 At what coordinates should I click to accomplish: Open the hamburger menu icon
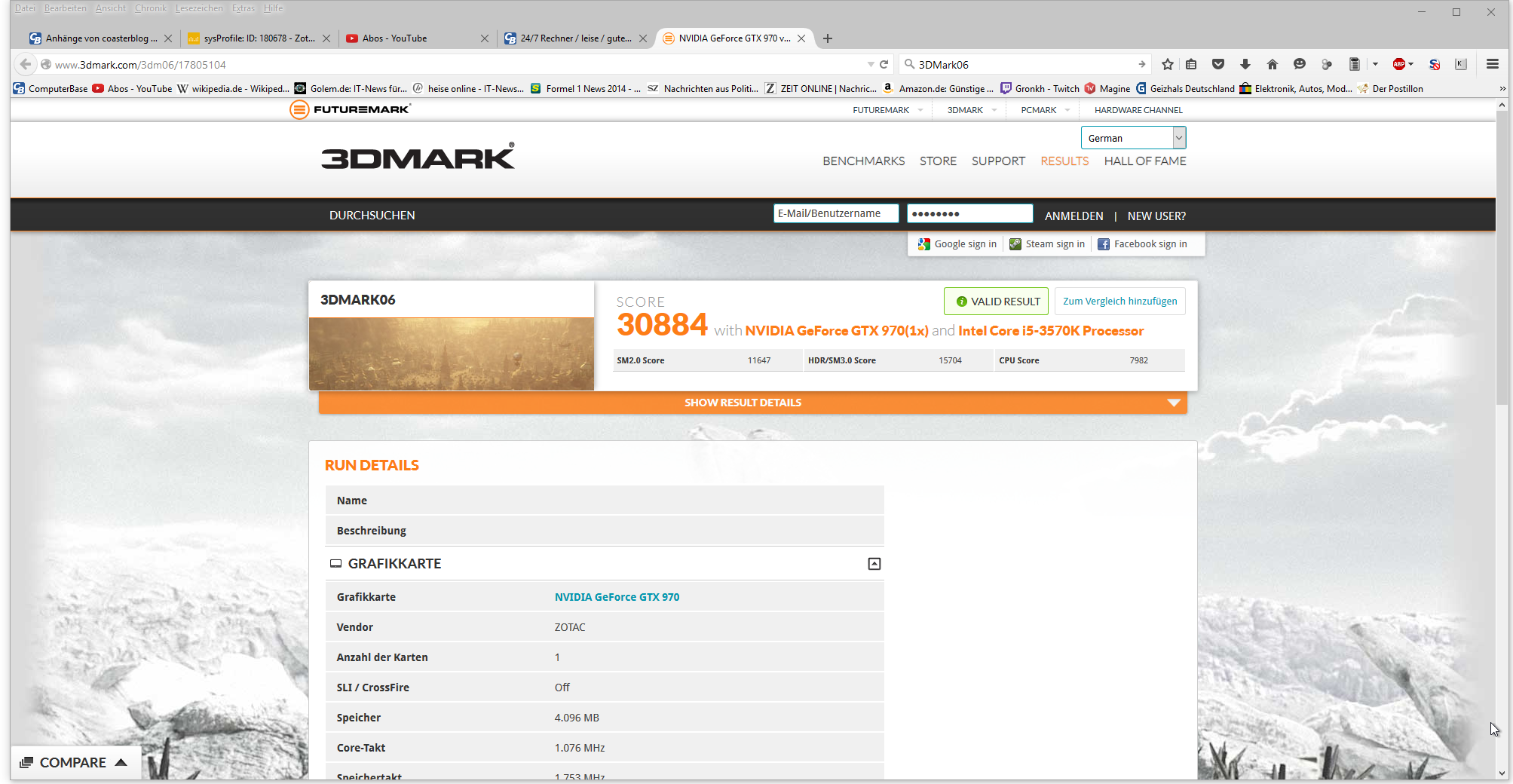coord(1493,64)
